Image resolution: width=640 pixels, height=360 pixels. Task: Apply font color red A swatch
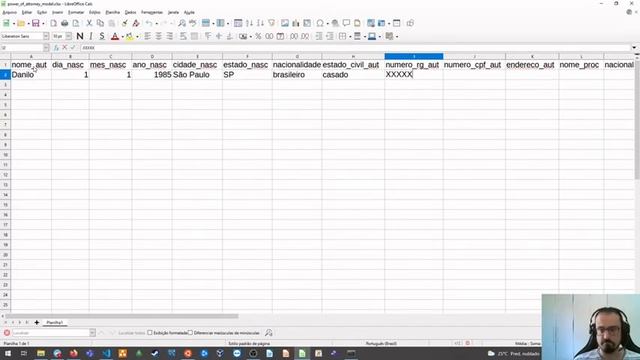[x=115, y=36]
